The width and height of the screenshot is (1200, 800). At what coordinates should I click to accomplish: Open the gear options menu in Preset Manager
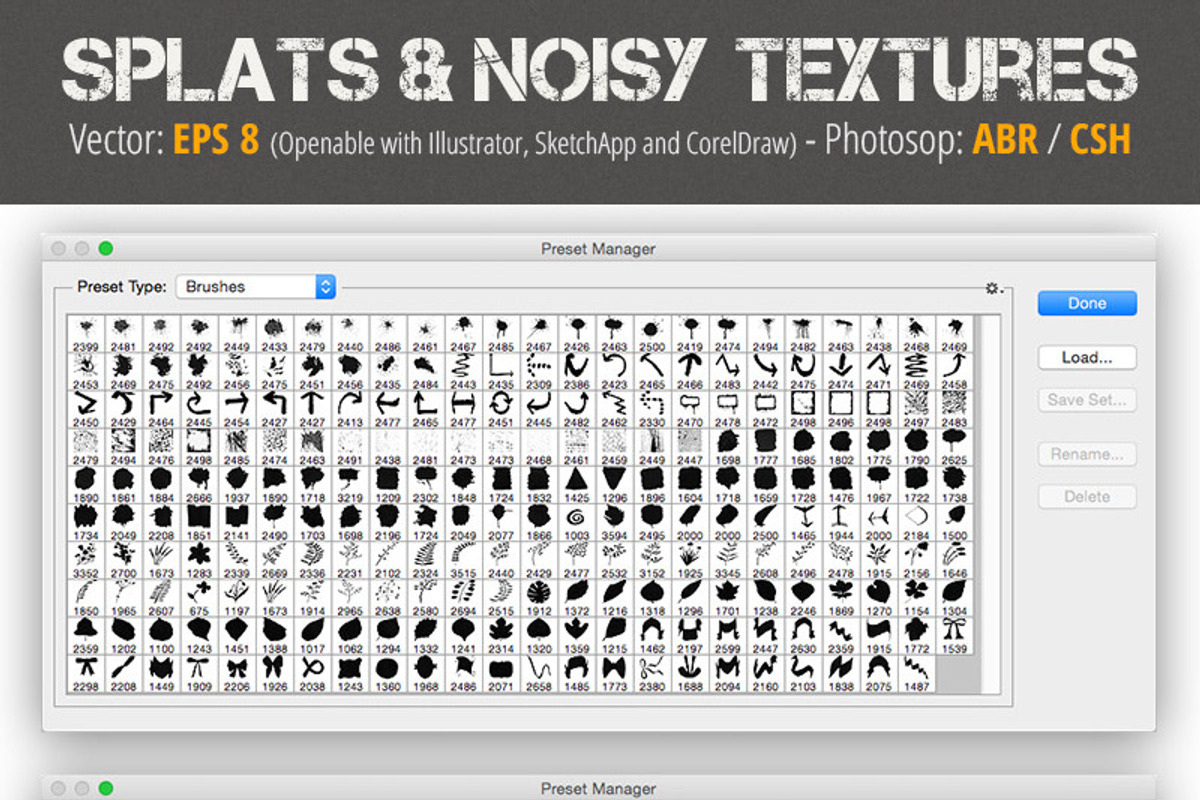pyautogui.click(x=993, y=288)
